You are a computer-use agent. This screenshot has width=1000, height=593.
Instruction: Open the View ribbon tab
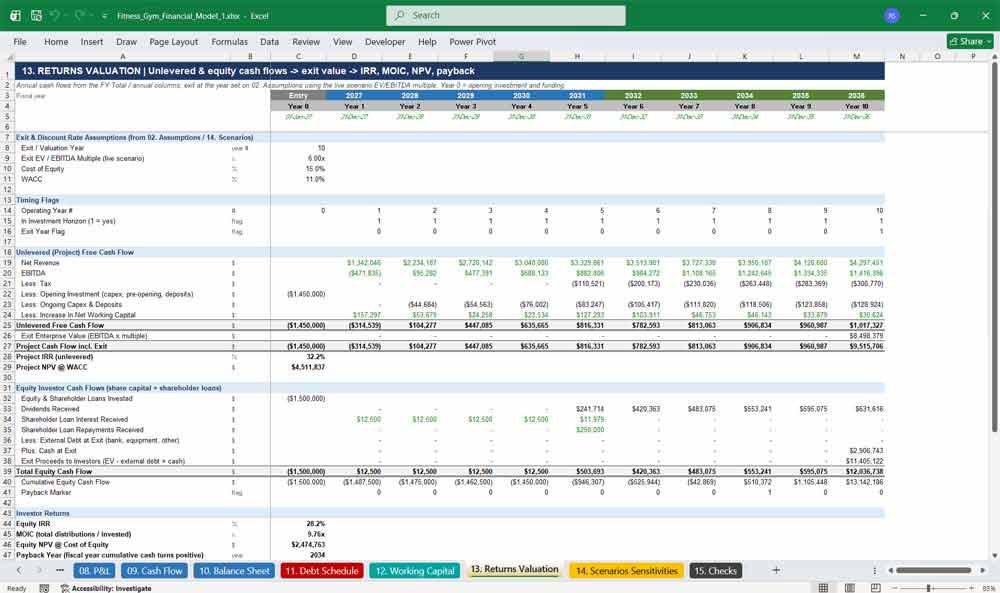[x=342, y=41]
